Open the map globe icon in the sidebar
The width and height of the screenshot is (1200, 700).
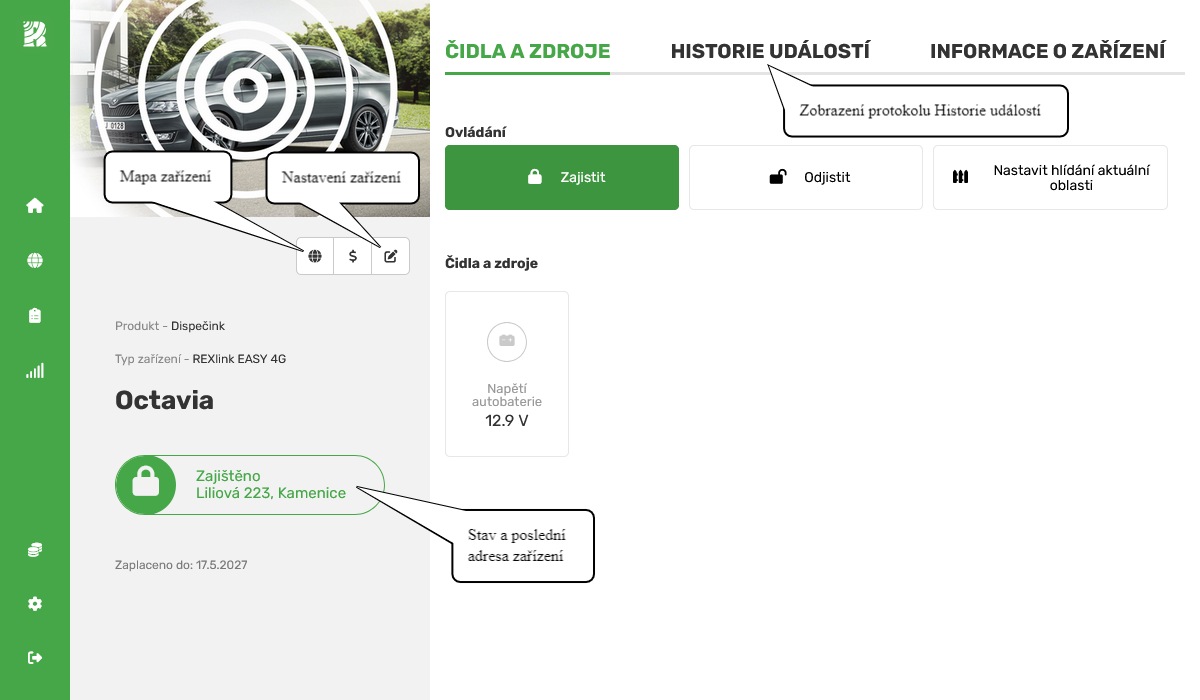coord(35,259)
